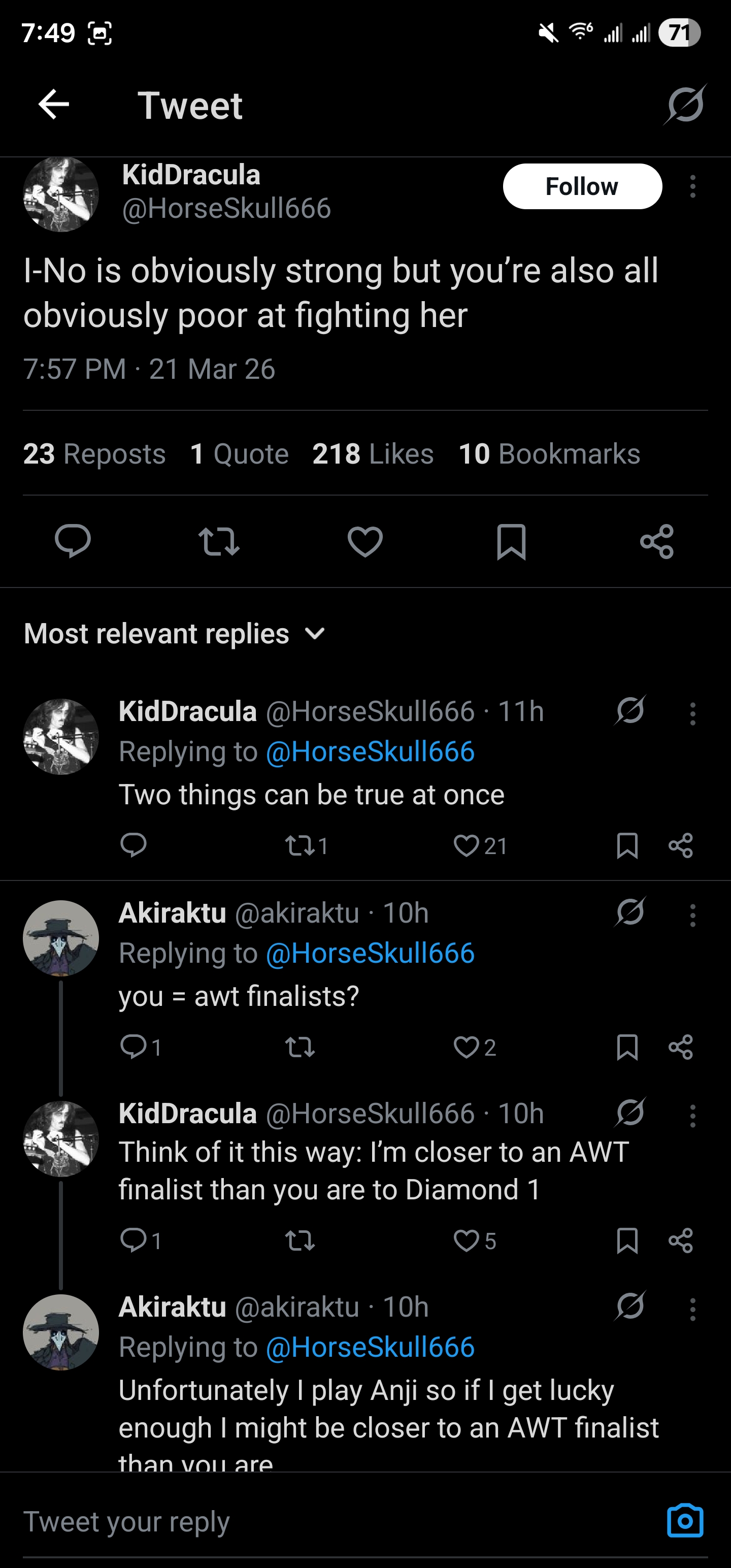This screenshot has width=731, height=1568.
Task: Repost the 'you = awt finalists?' reply
Action: pos(300,1047)
